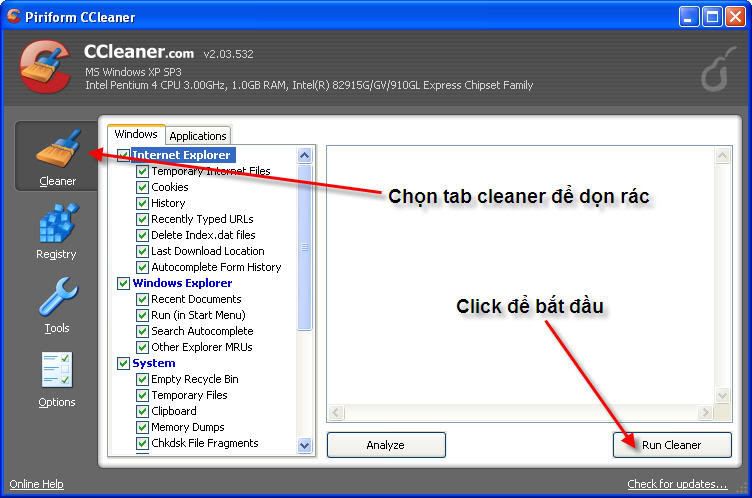Uncheck Recently Typed URLs

click(x=142, y=219)
